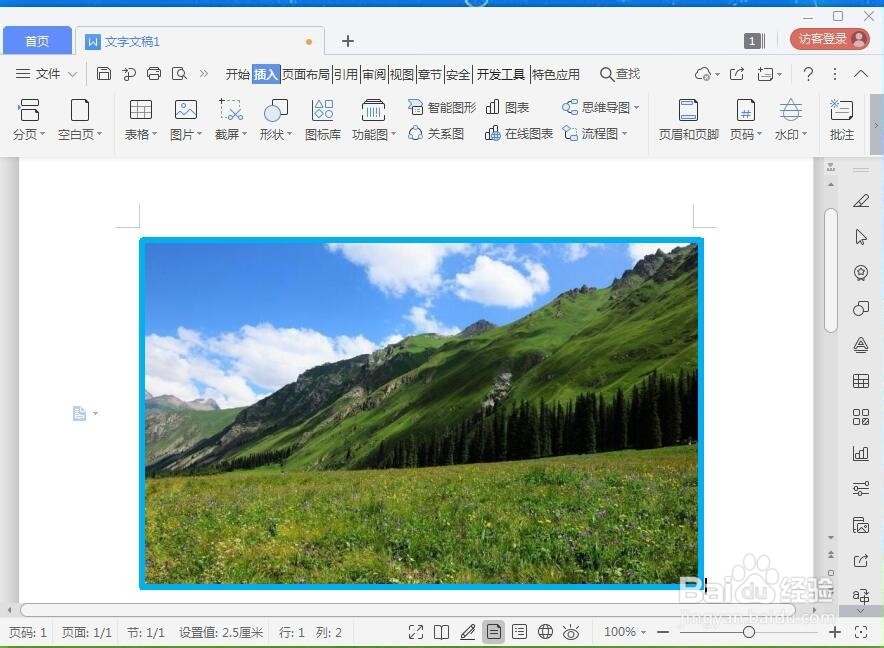
Task: Click the share icon in right sidebar
Action: pos(861,561)
